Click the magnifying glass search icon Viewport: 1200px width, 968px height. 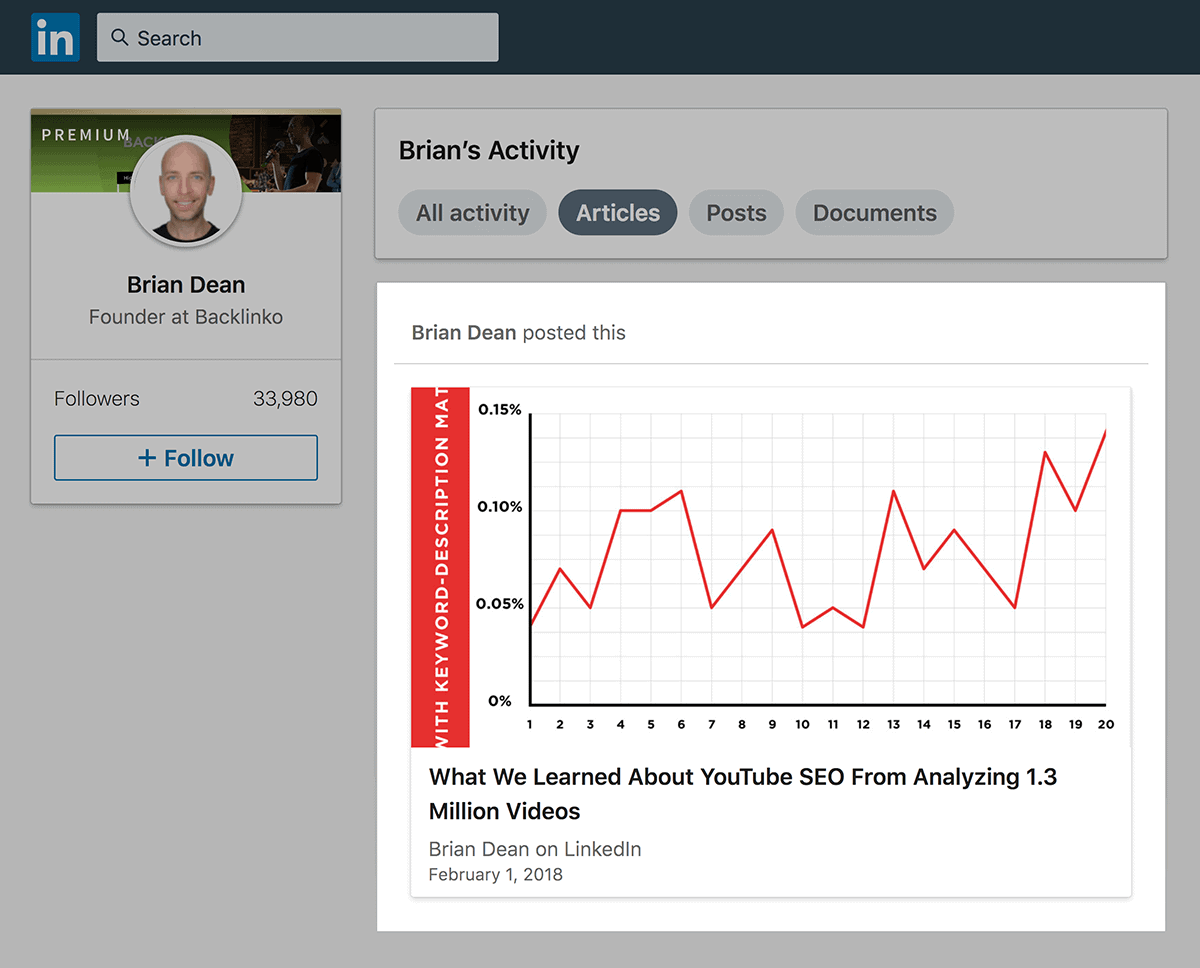(x=119, y=37)
